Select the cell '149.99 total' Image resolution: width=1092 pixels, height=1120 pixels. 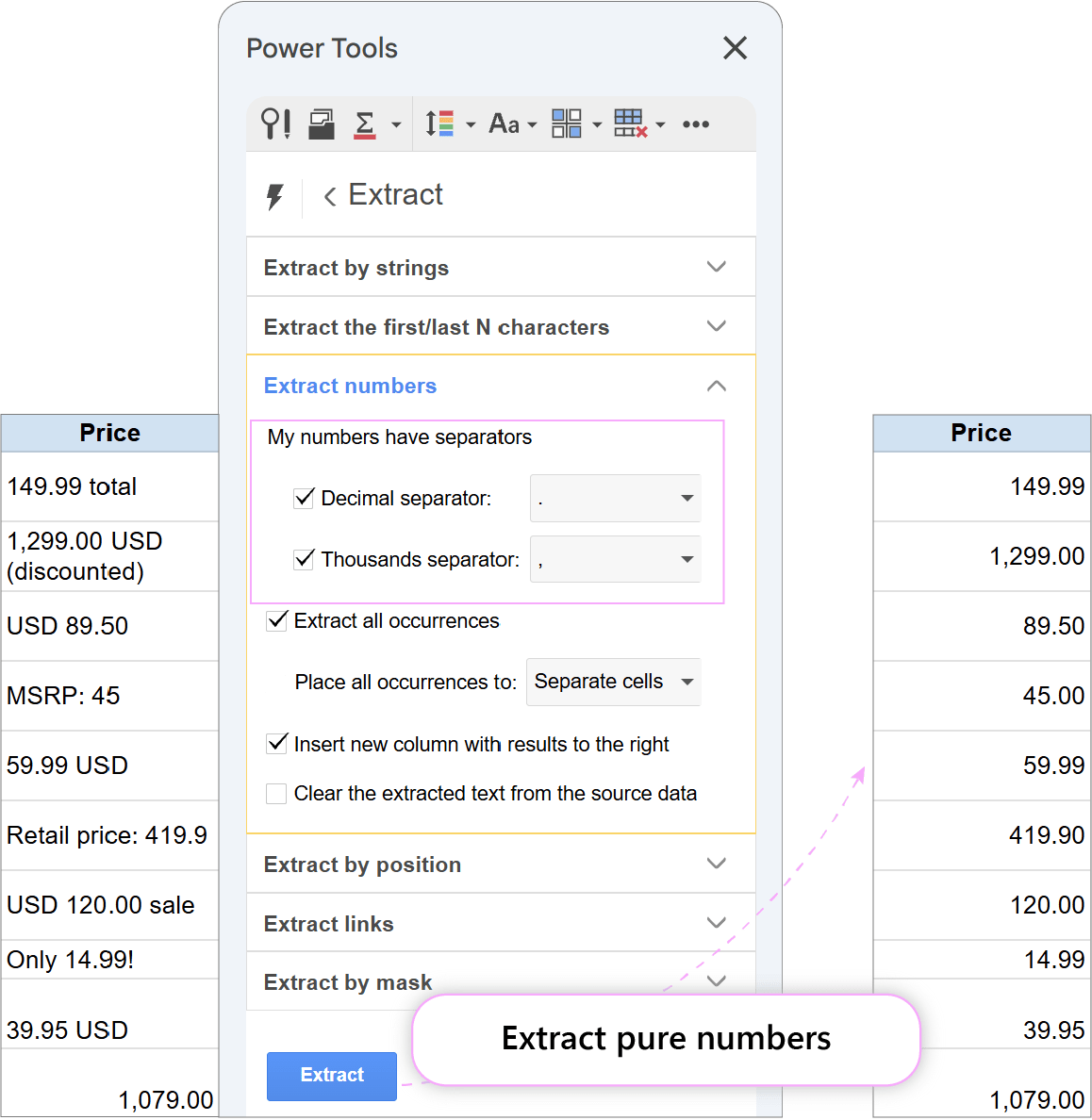click(x=109, y=486)
